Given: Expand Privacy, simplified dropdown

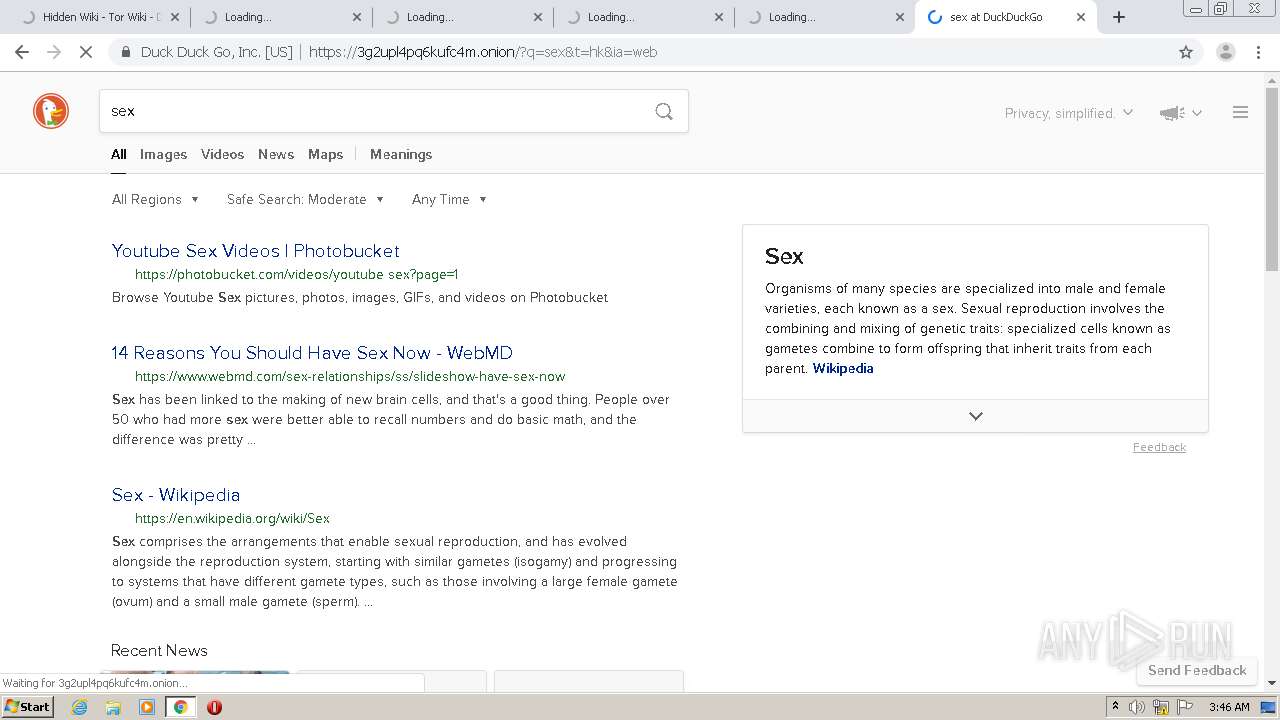Looking at the screenshot, I should [1068, 113].
